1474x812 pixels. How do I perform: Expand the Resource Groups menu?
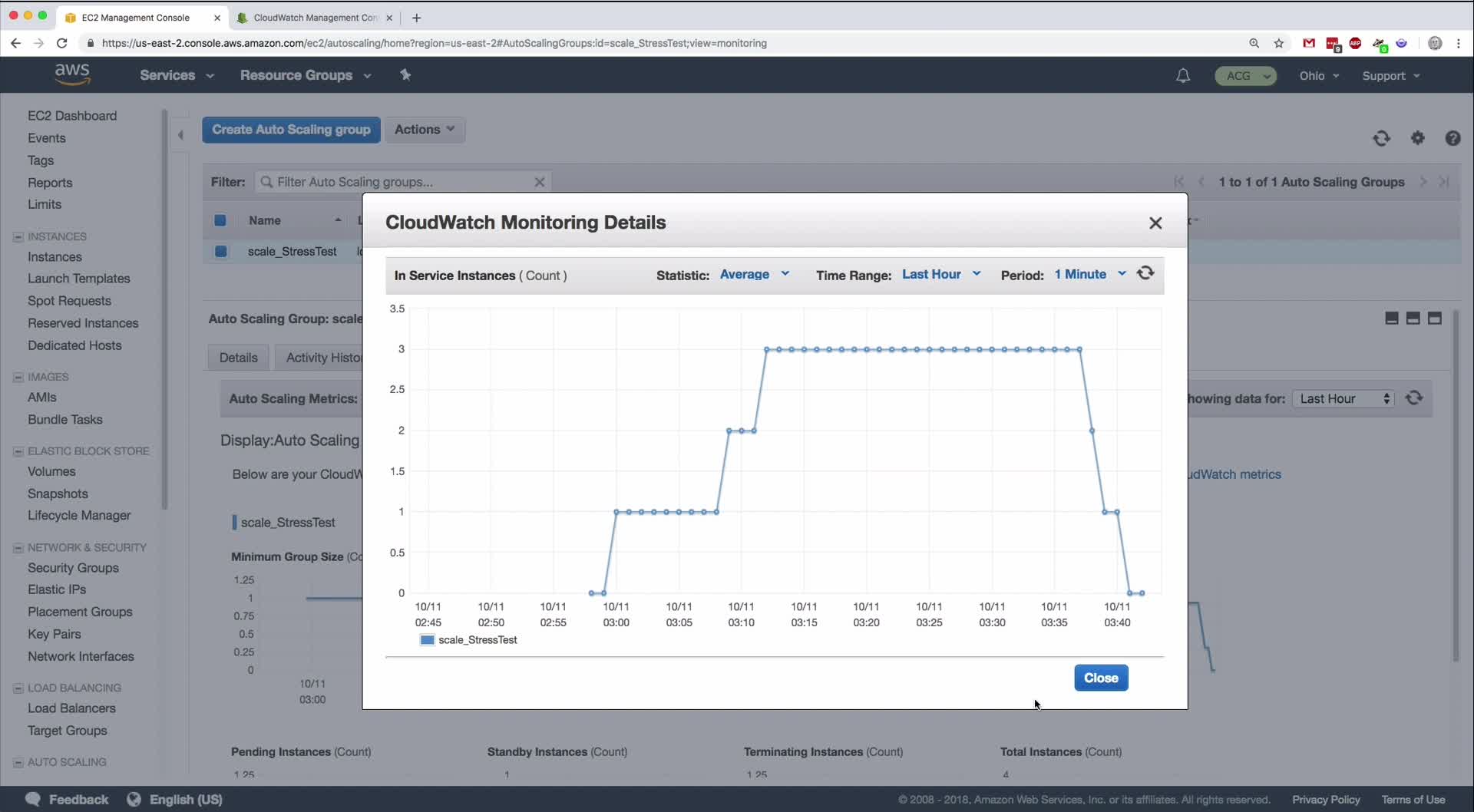pos(306,75)
